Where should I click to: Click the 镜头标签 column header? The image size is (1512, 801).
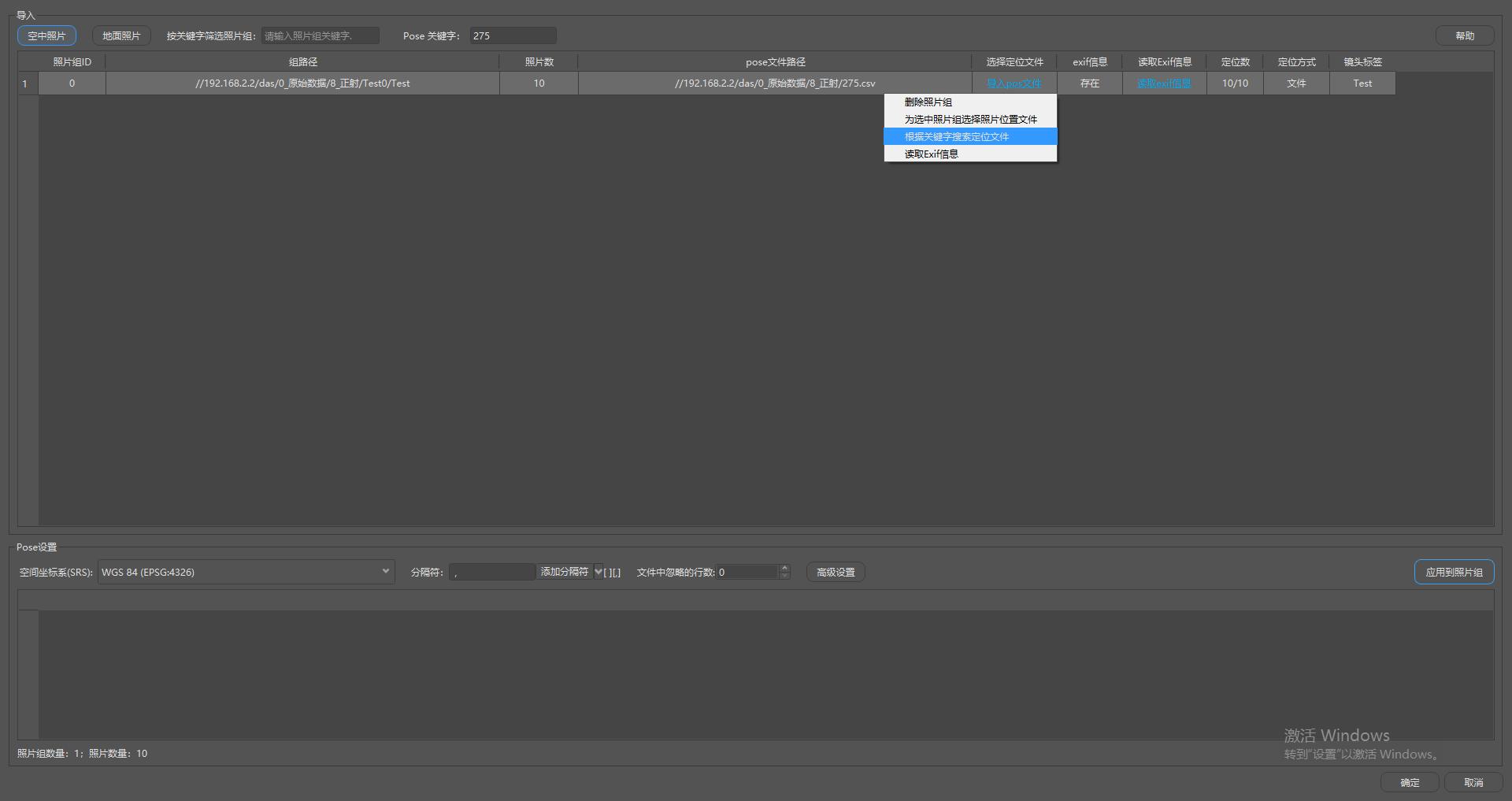pos(1363,61)
